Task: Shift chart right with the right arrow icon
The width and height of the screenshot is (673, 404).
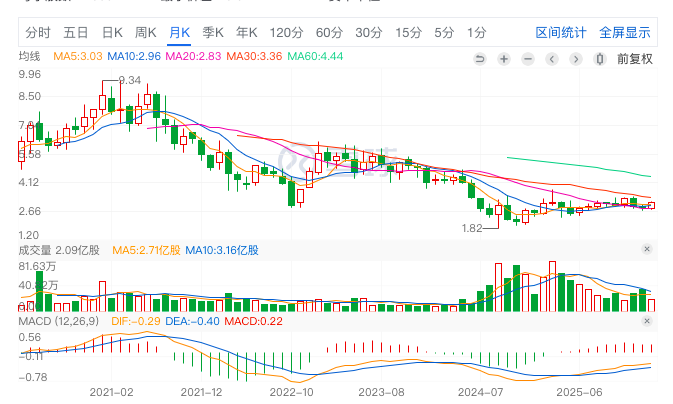Action: pos(575,57)
